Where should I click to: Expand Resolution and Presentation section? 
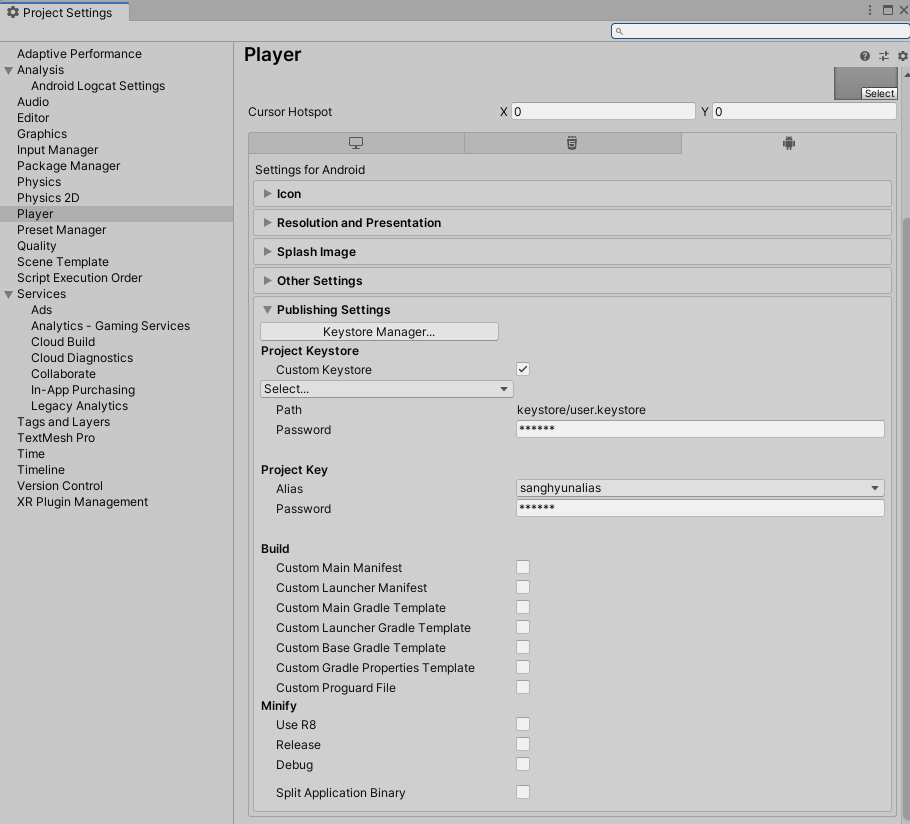572,223
